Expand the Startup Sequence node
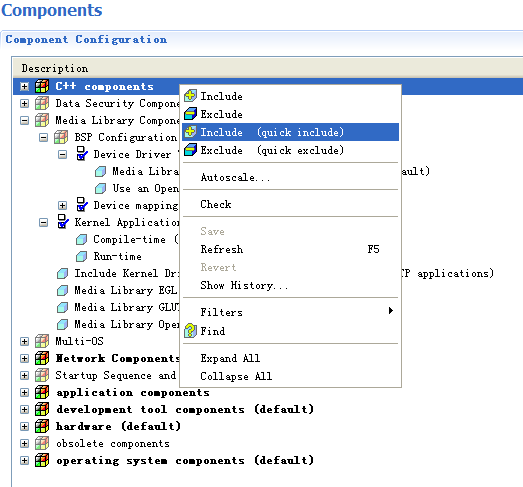Screen dimensions: 523x487 click(24, 376)
